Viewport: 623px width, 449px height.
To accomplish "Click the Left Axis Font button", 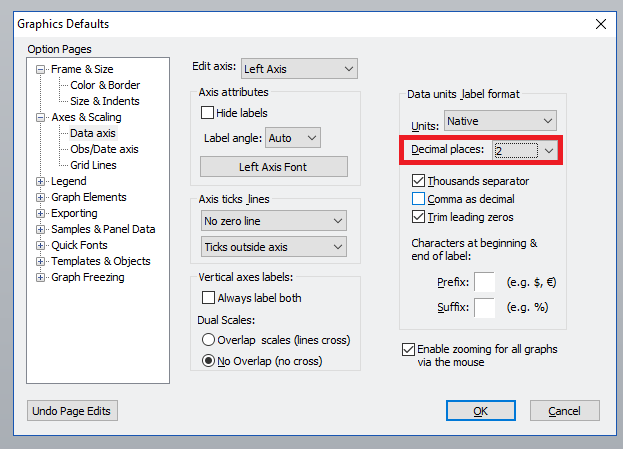I will 273,167.
